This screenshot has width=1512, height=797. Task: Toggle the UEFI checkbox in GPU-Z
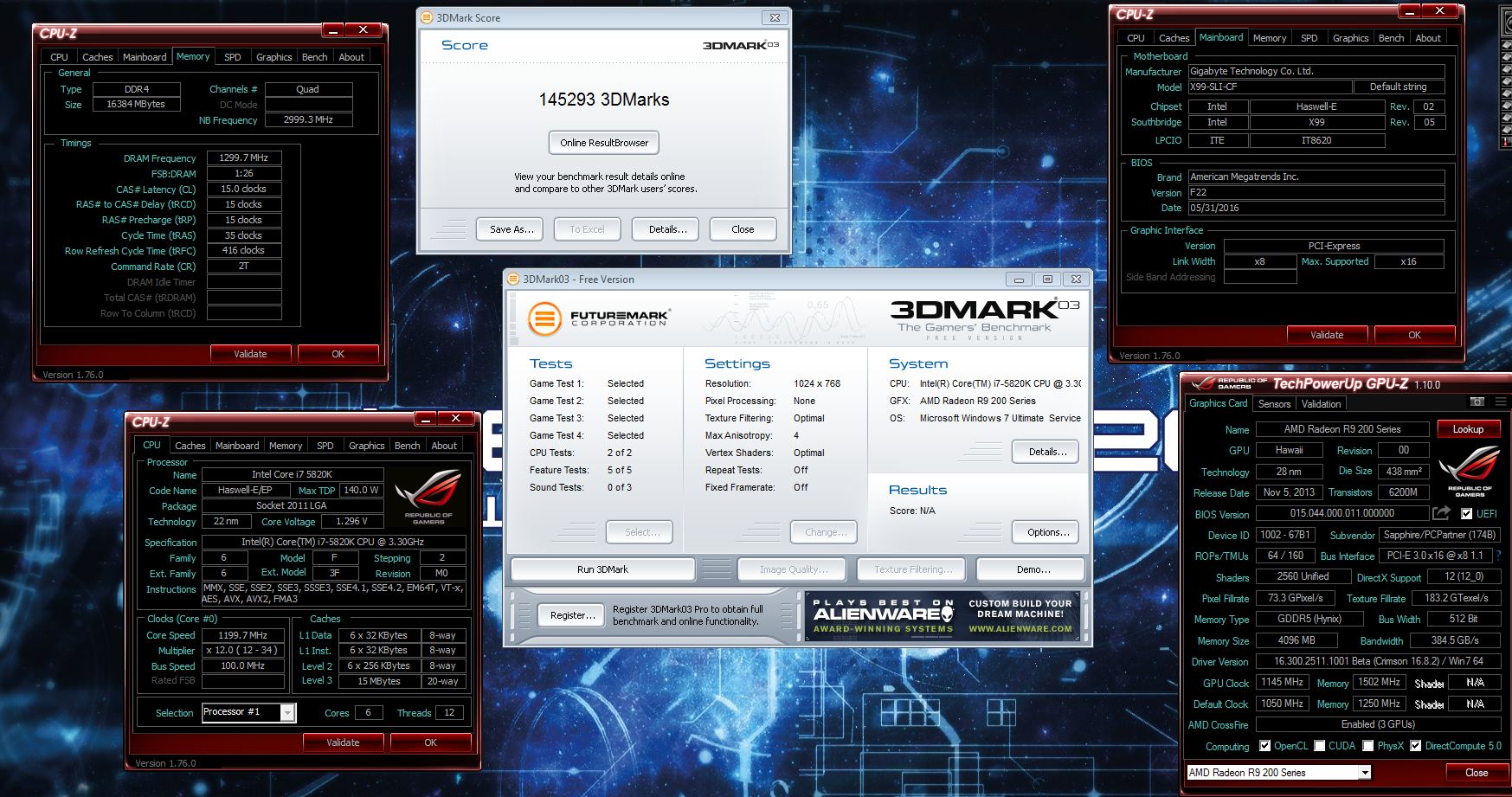1466,514
